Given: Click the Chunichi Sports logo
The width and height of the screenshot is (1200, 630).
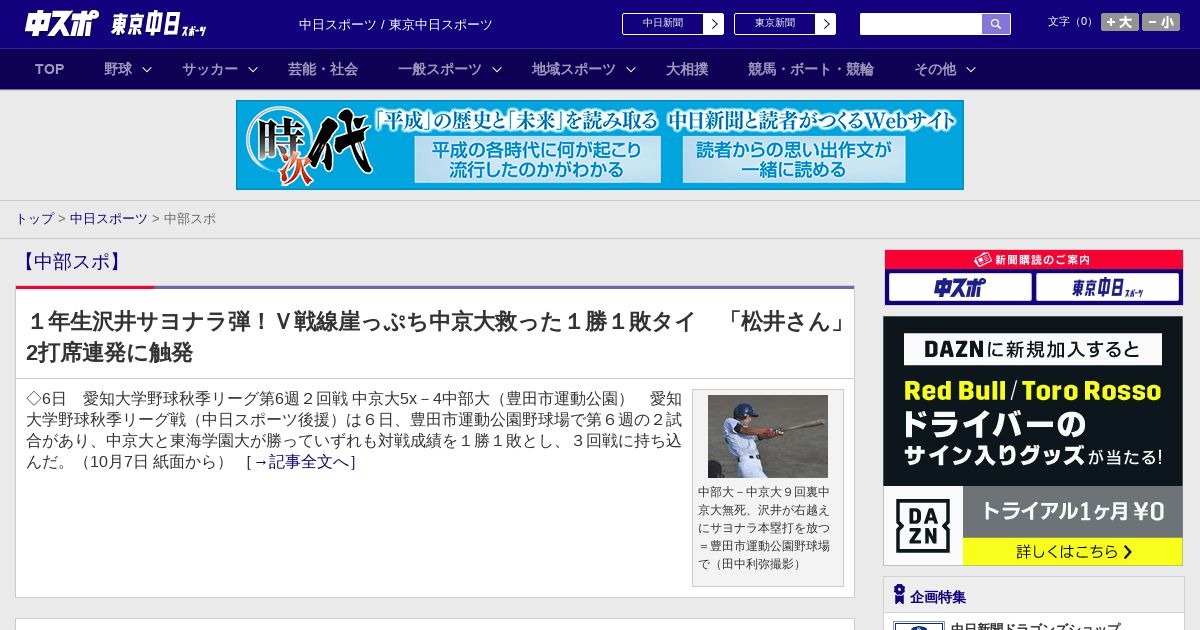Looking at the screenshot, I should tap(61, 23).
